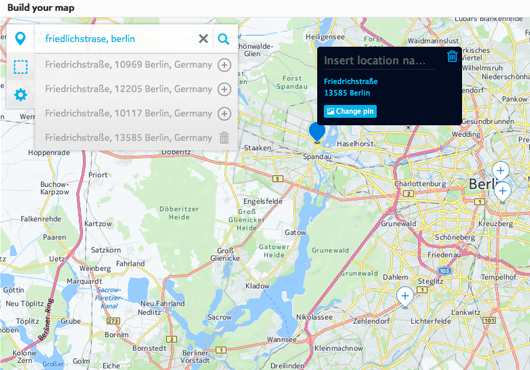Screen dimensions: 530x370
Task: Run search with magnifier icon
Action: pos(223,39)
